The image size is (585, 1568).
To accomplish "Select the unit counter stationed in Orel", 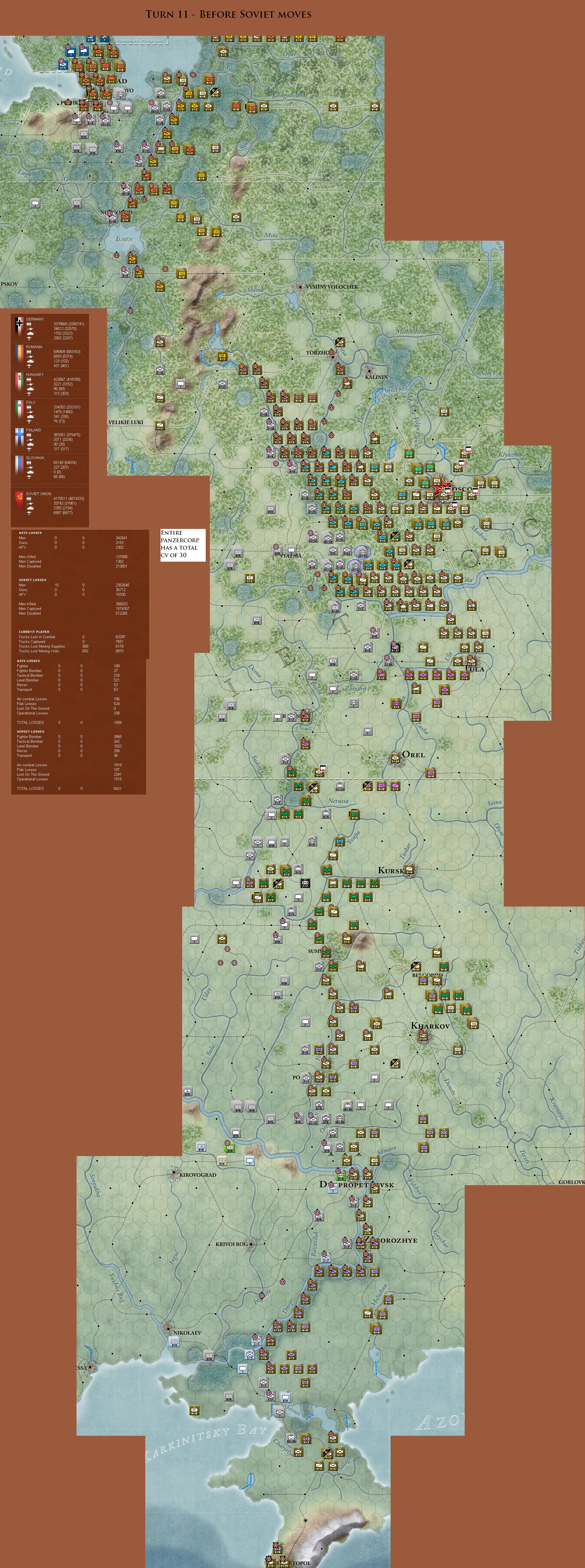I will 396,758.
